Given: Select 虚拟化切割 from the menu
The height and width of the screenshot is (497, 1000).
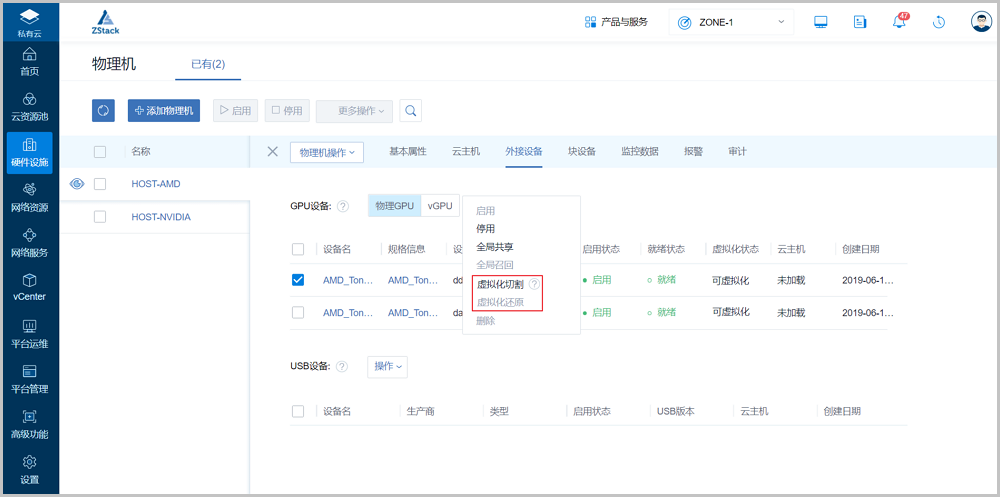Looking at the screenshot, I should coord(500,285).
